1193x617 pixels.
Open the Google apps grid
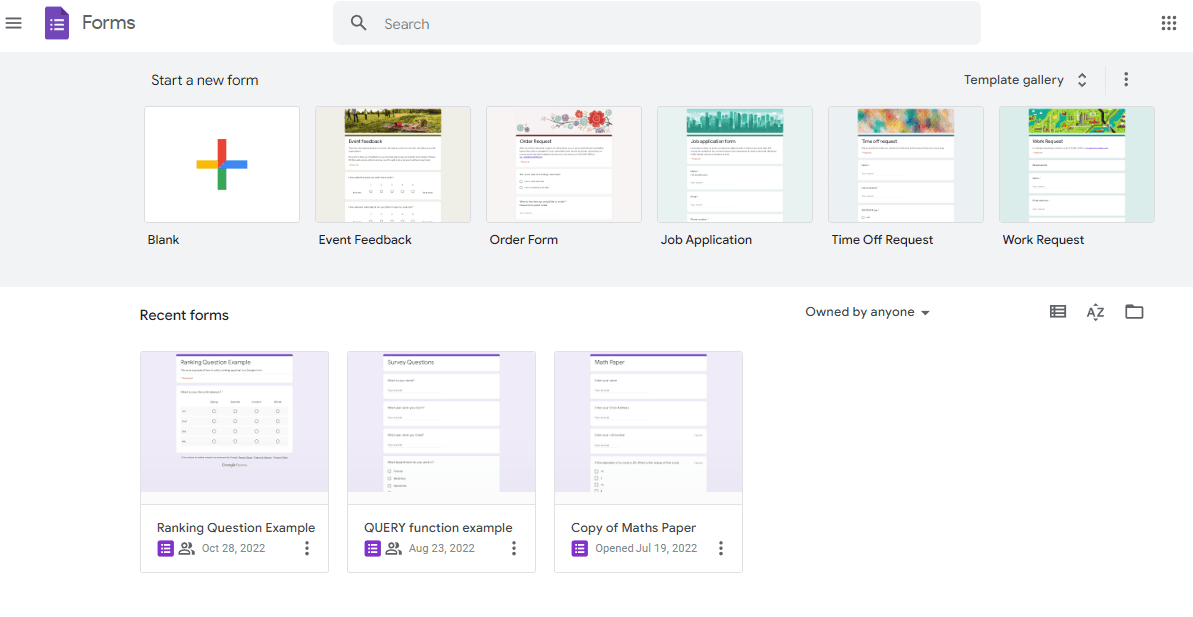[x=1169, y=23]
